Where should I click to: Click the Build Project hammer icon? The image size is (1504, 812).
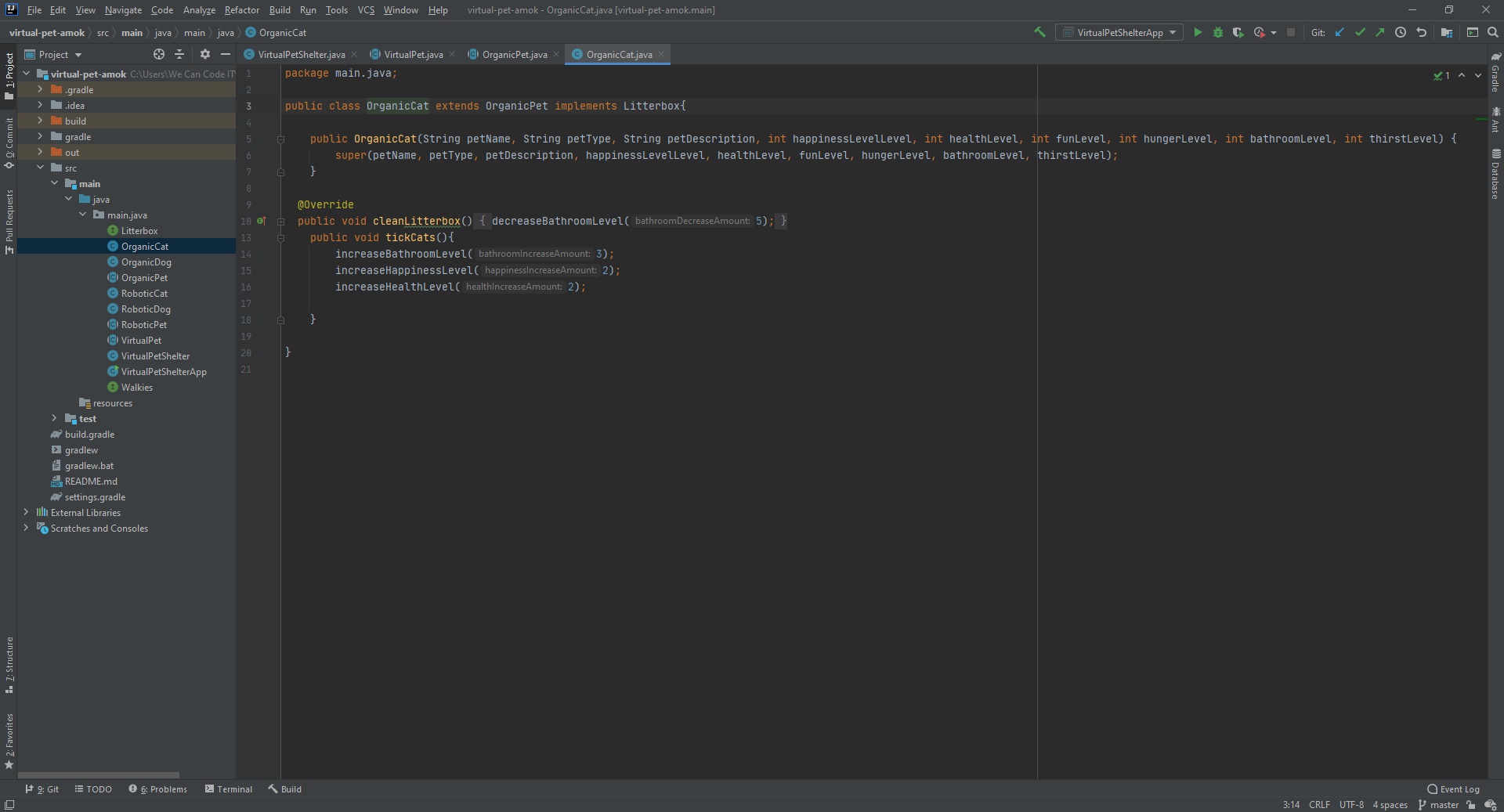(1039, 32)
